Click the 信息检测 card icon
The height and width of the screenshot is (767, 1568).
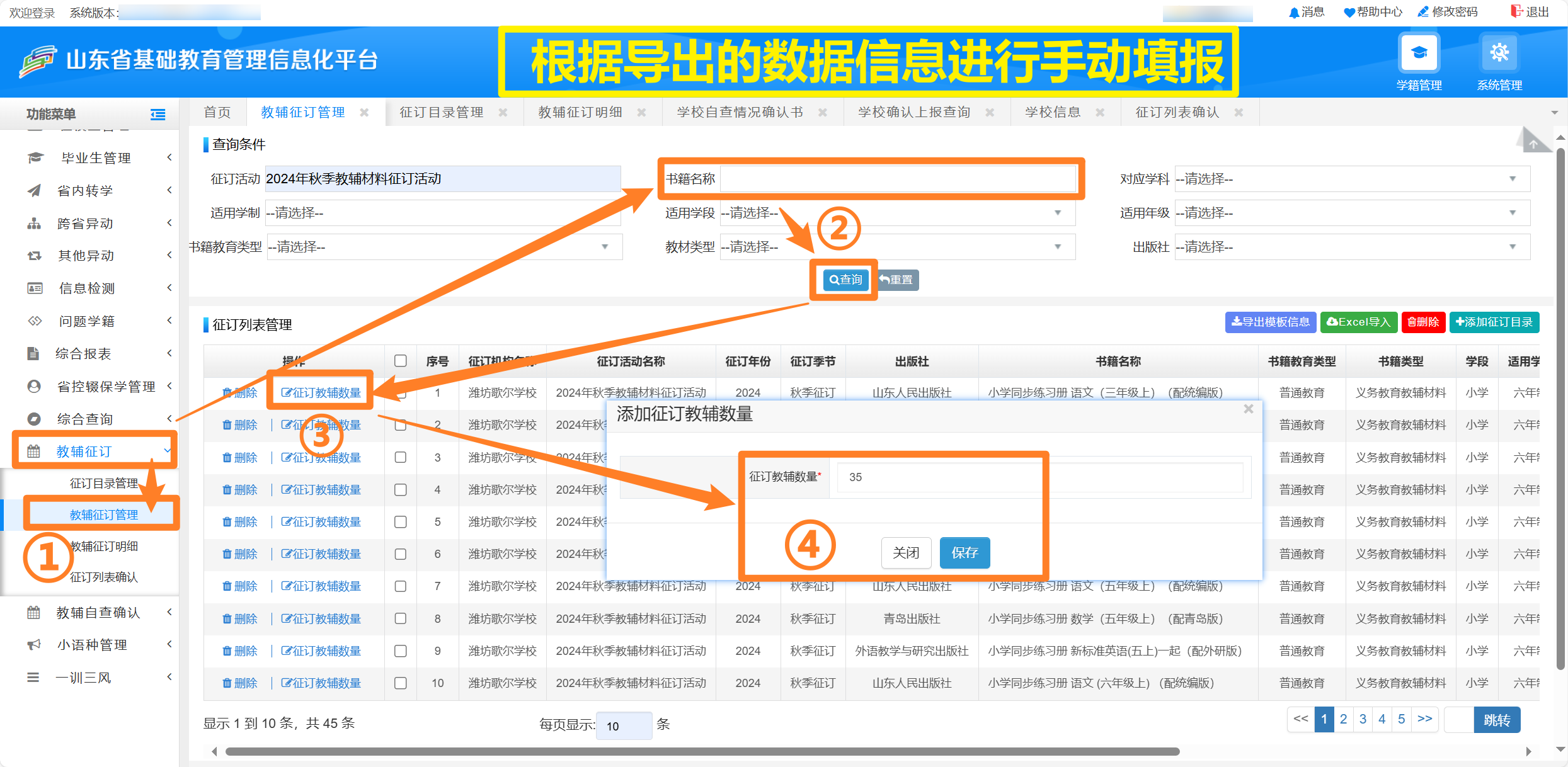[35, 288]
